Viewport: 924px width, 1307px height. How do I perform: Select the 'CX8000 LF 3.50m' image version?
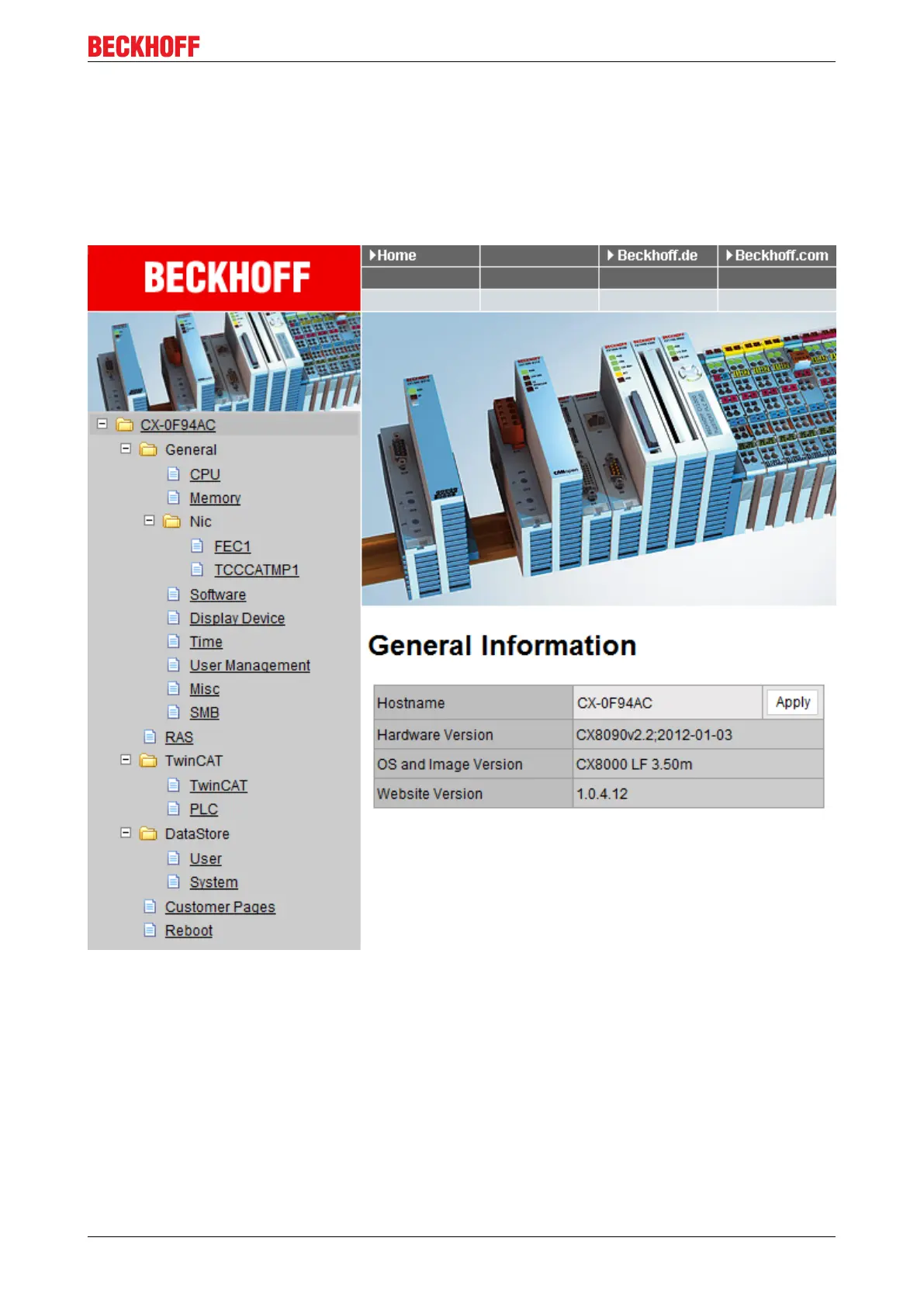click(634, 764)
